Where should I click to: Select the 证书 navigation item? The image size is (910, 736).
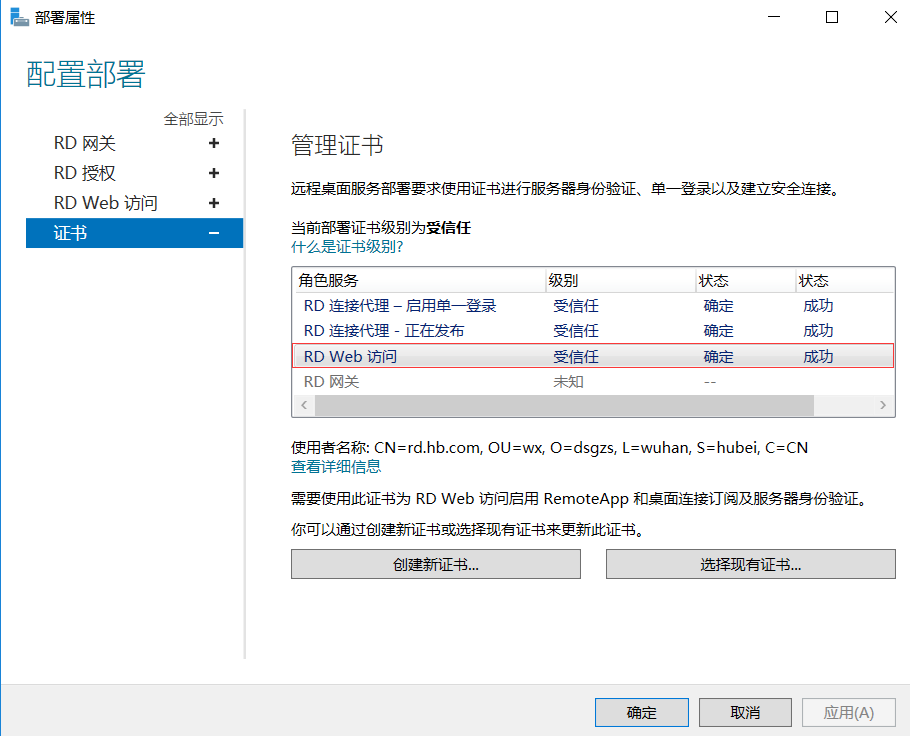click(x=135, y=233)
